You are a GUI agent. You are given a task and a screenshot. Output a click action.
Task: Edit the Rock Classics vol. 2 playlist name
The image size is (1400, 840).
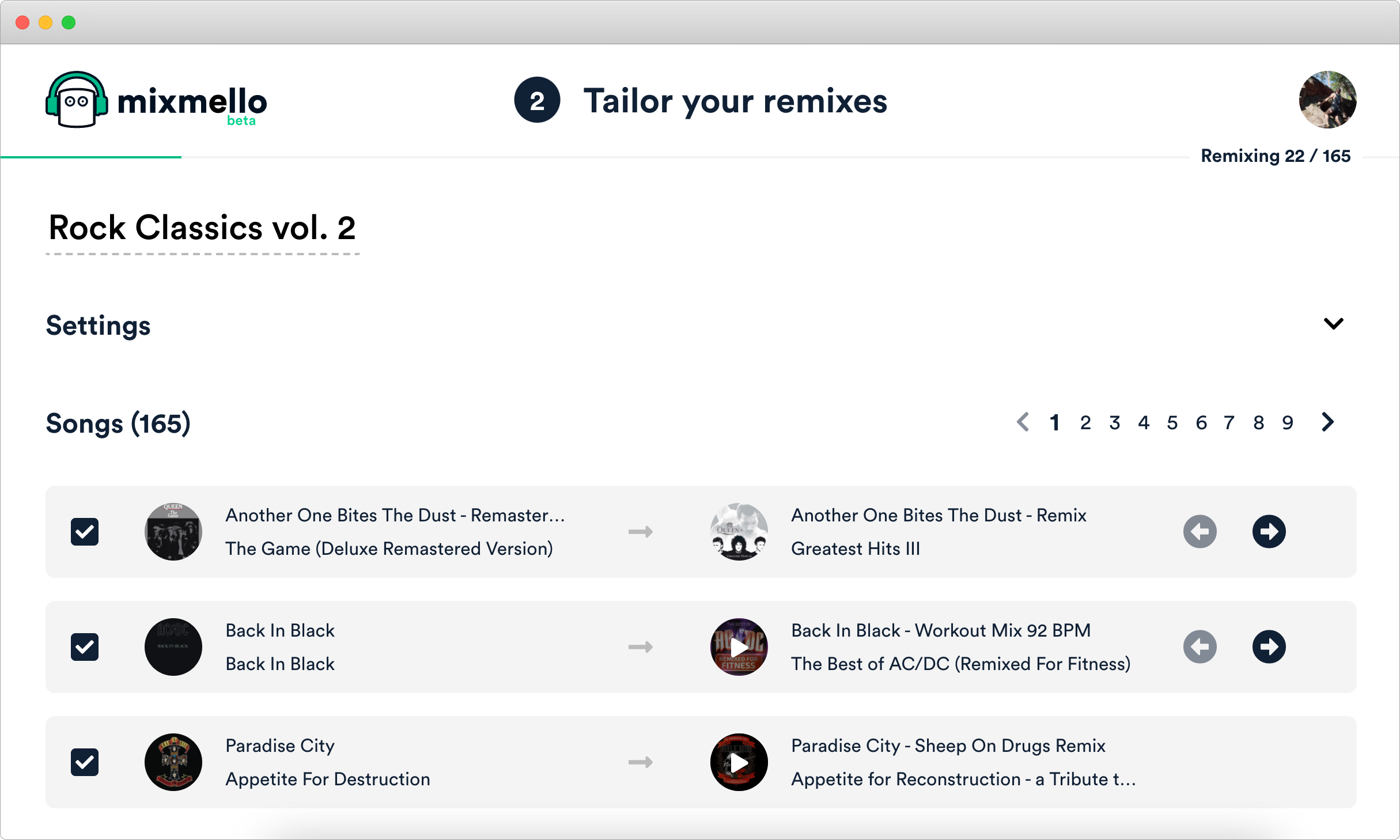click(x=202, y=228)
